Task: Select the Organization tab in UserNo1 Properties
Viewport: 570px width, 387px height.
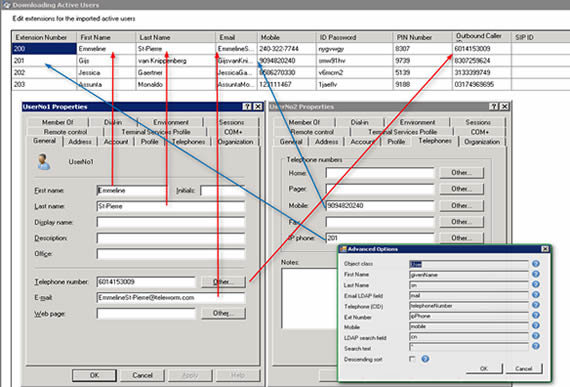Action: point(236,142)
